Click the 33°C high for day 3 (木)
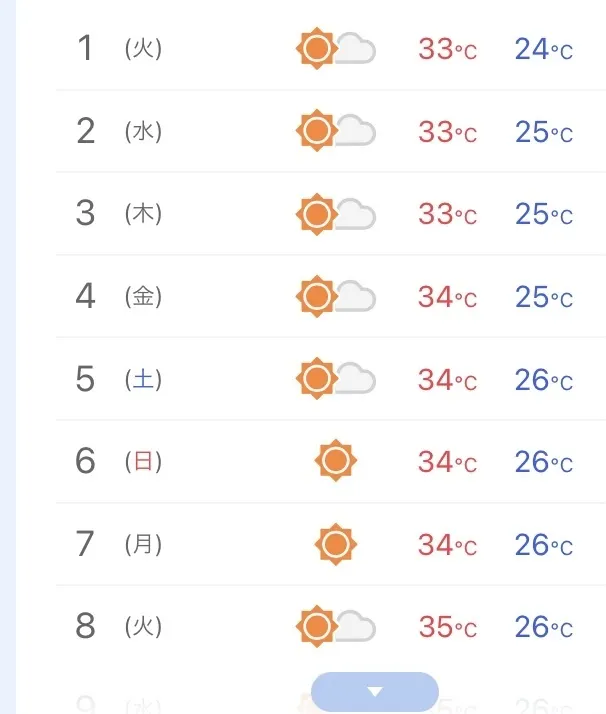The width and height of the screenshot is (606, 714). (x=448, y=214)
